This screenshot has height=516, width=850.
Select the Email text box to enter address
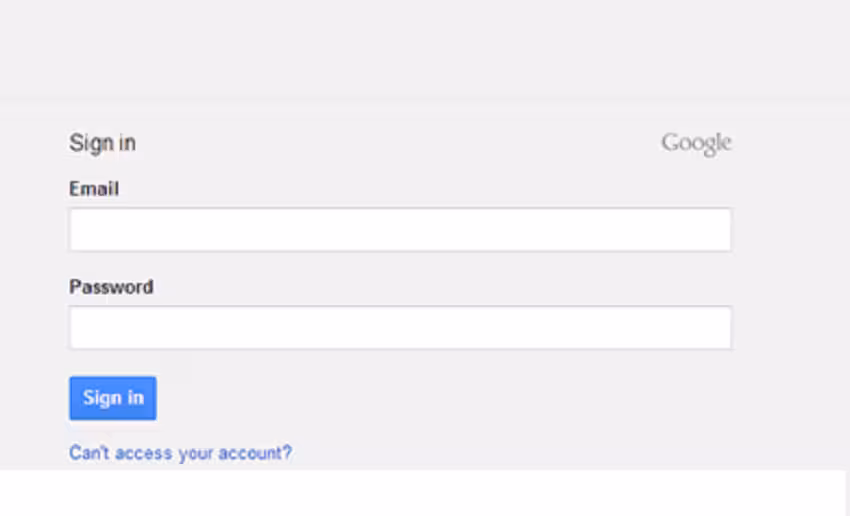tap(400, 230)
